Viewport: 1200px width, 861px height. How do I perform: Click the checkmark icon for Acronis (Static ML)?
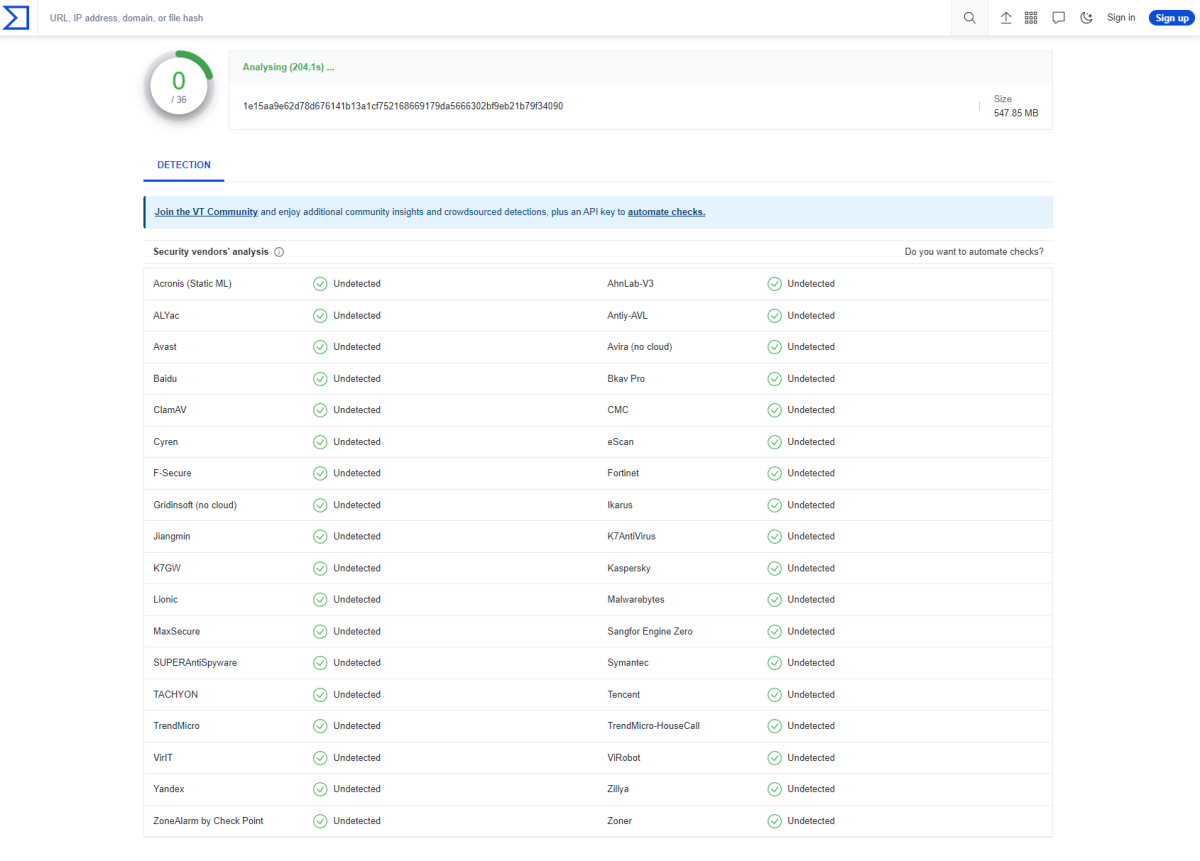coord(320,284)
